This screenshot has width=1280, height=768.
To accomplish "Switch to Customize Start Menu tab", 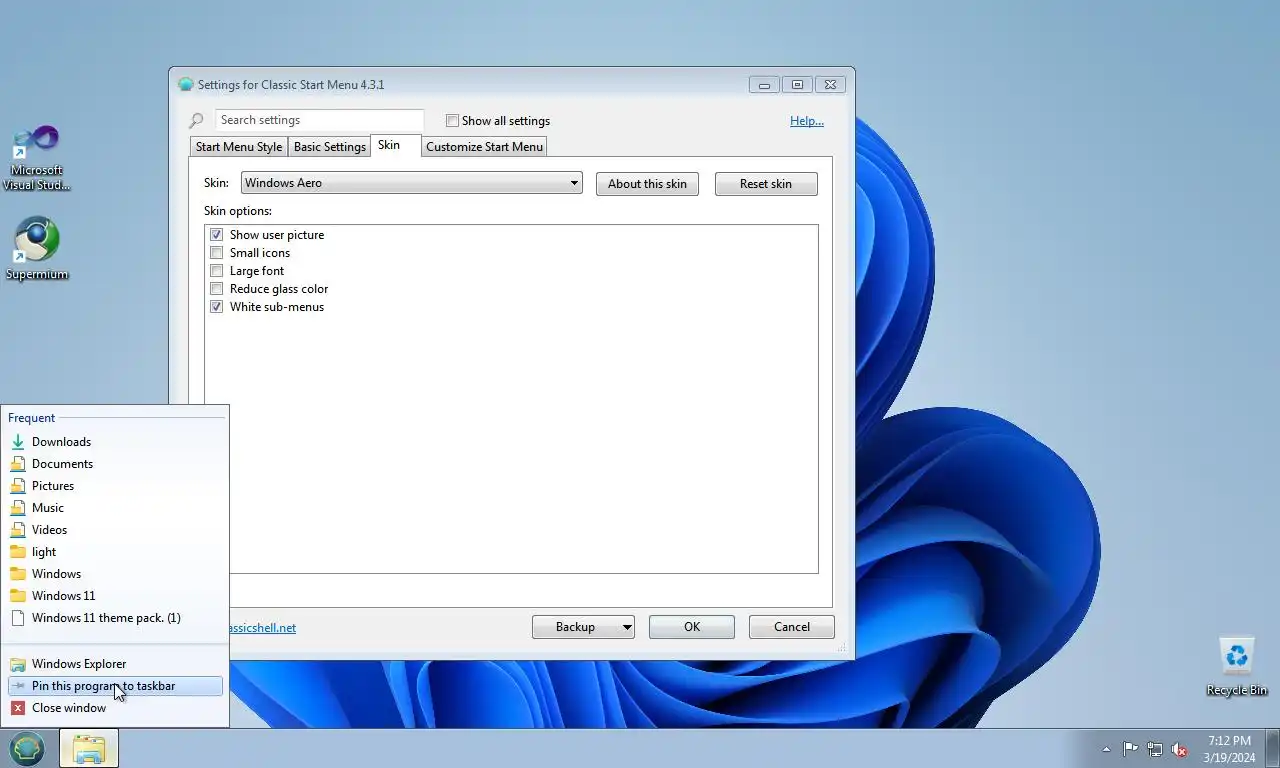I will (x=484, y=147).
